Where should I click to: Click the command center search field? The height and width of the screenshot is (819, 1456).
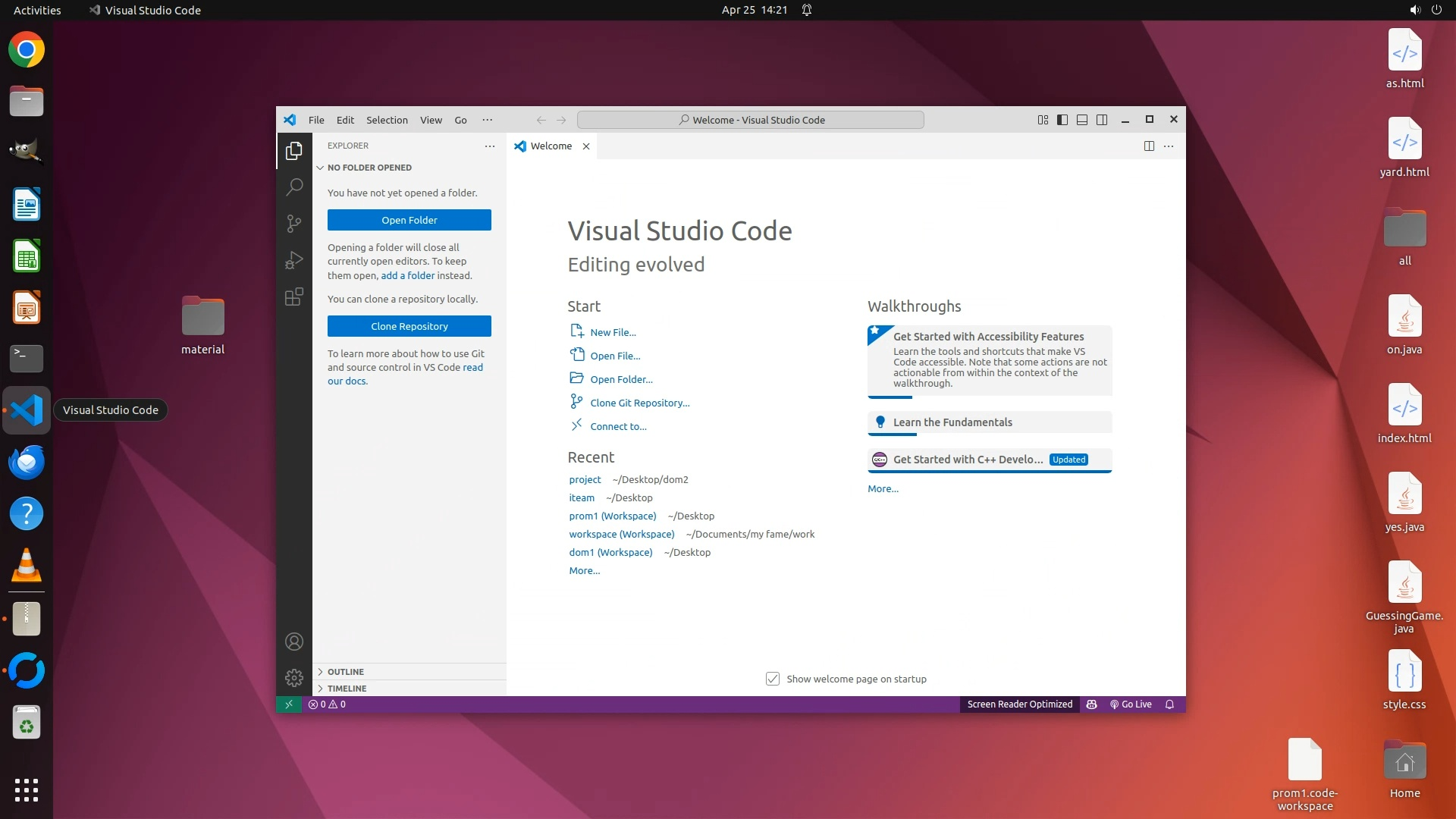pyautogui.click(x=751, y=120)
